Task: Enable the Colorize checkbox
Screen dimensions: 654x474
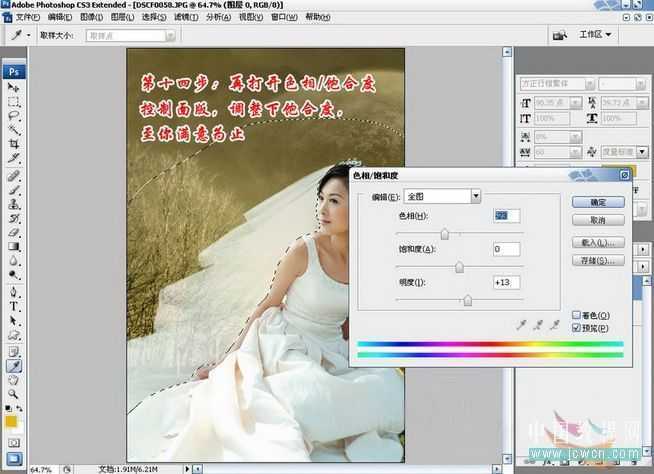Action: (x=576, y=315)
